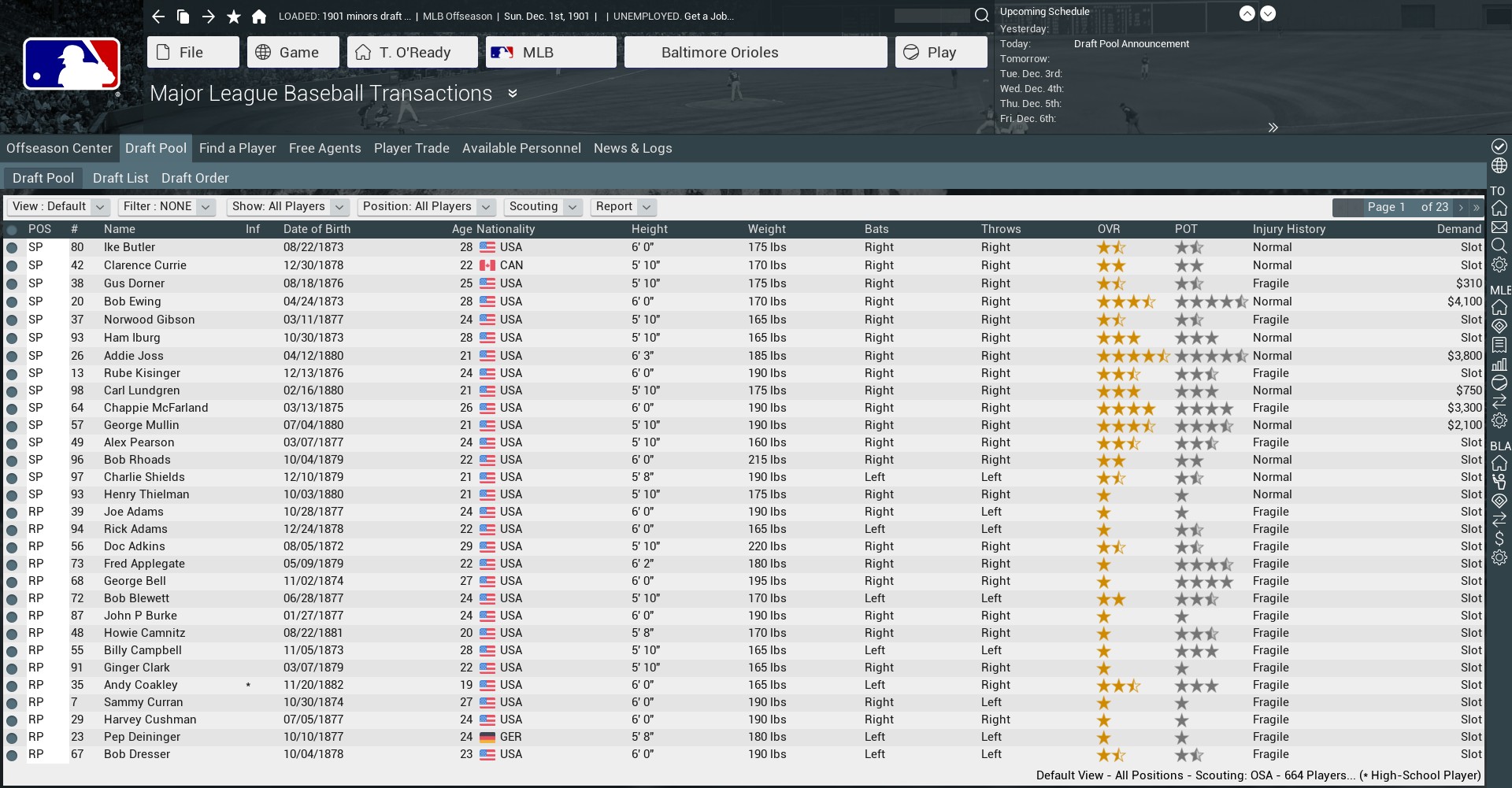Click the copy pages icon in top bar
Screen dimensions: 1512x788
click(183, 17)
